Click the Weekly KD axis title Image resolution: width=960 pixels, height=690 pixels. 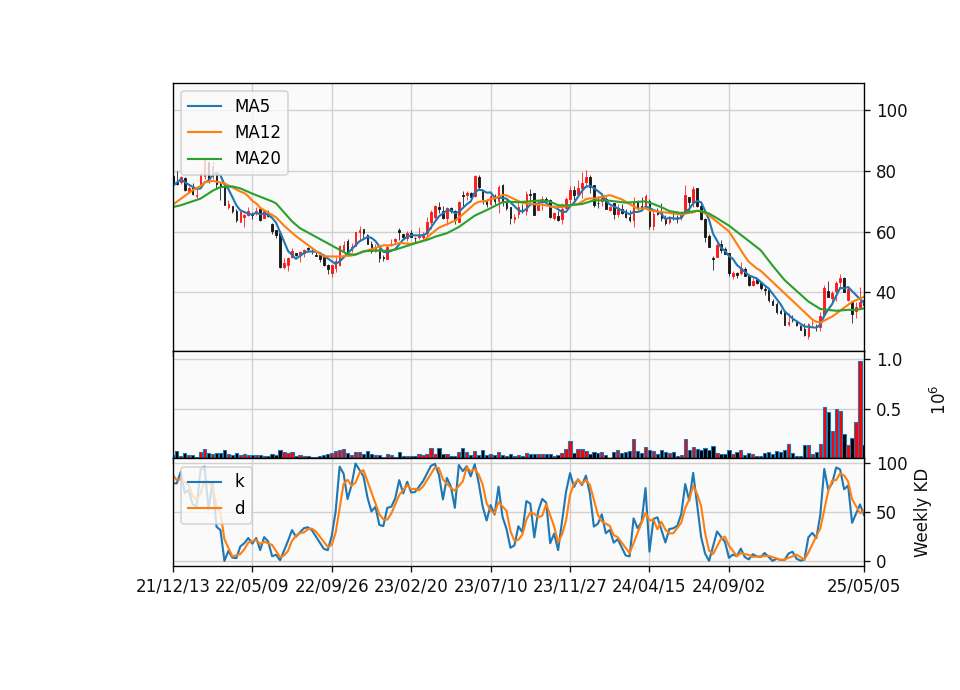920,513
